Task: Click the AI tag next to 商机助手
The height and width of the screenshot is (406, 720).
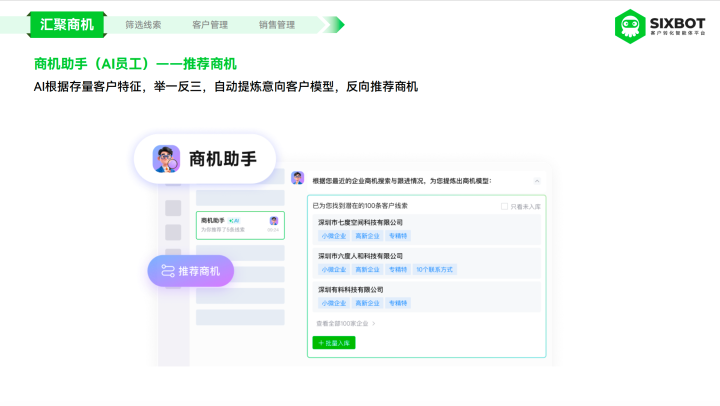Action: [234, 221]
